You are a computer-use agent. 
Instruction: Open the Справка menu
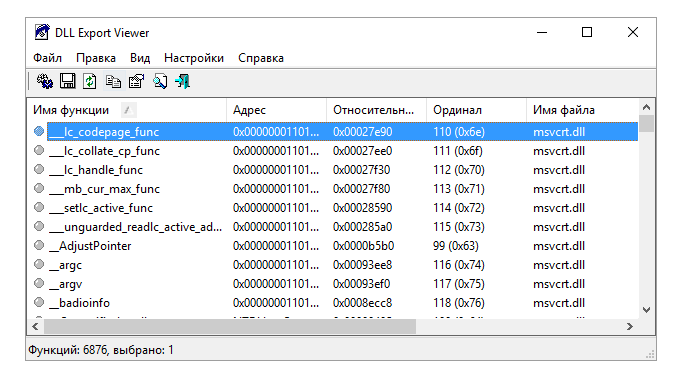[261, 58]
